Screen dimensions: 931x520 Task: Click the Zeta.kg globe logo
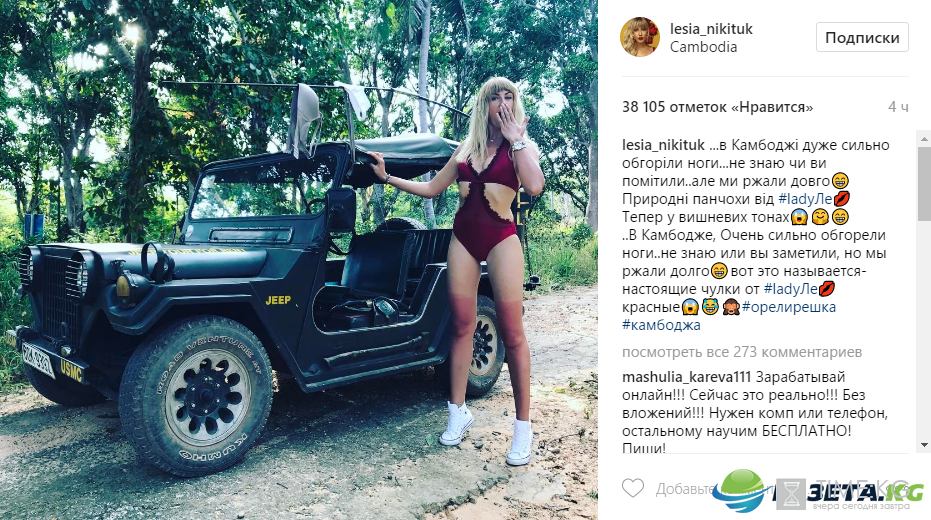coord(738,491)
